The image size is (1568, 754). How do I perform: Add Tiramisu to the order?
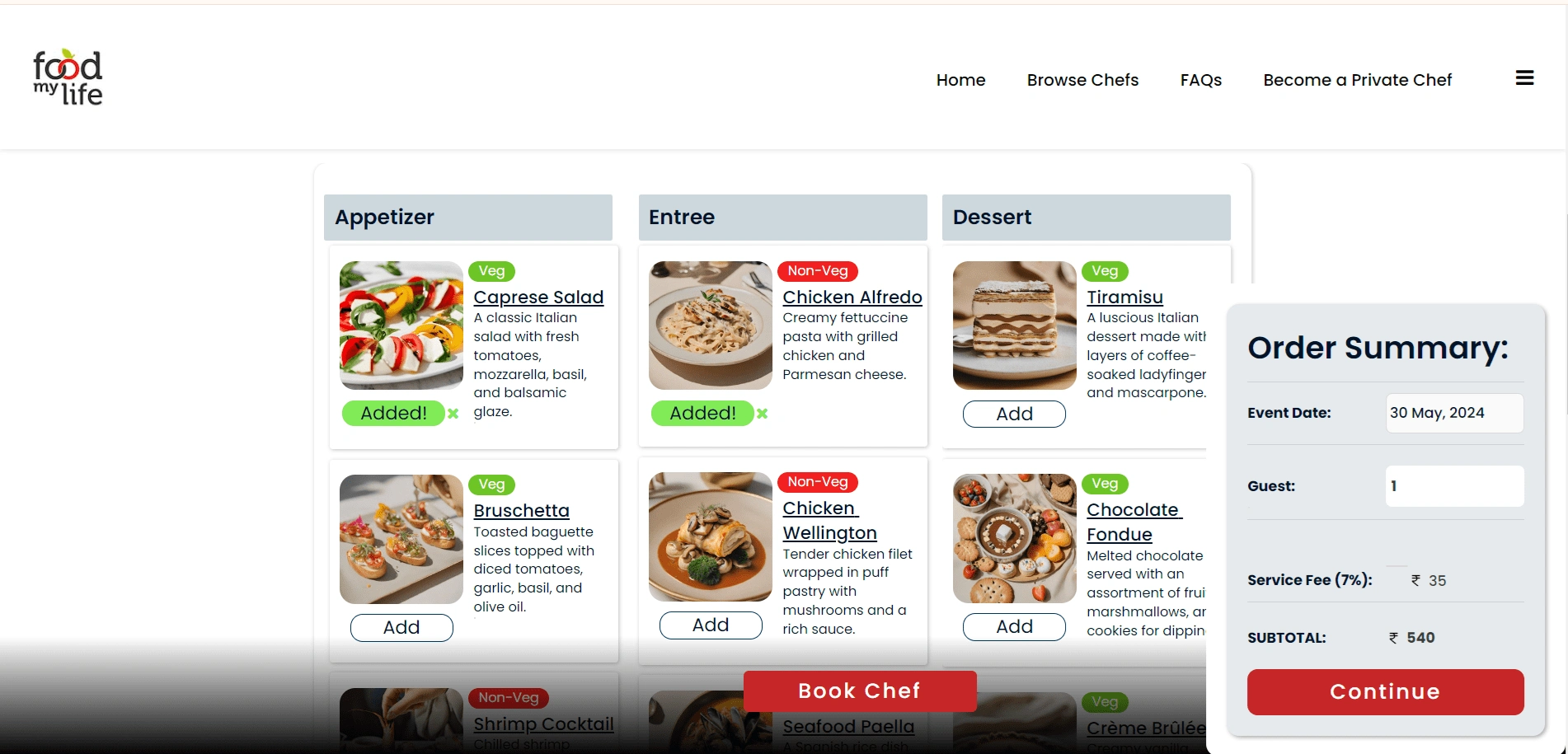1014,414
